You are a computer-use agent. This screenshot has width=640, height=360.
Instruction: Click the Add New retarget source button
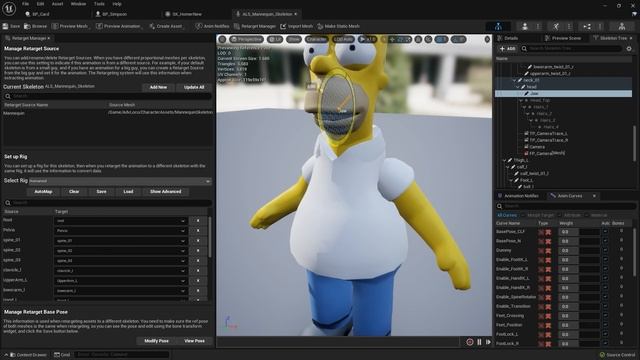(x=158, y=87)
